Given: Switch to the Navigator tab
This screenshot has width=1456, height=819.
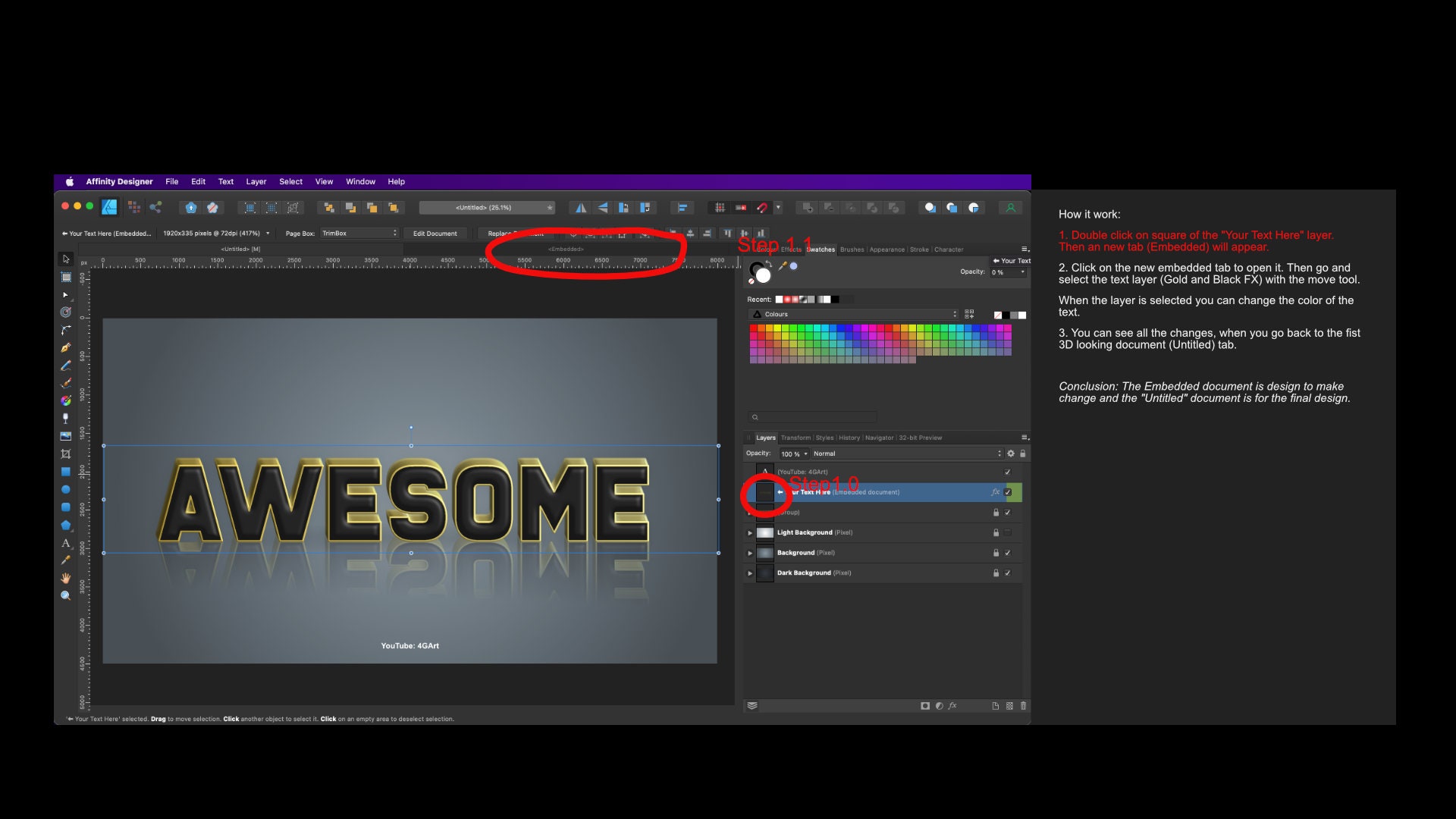Looking at the screenshot, I should [880, 438].
